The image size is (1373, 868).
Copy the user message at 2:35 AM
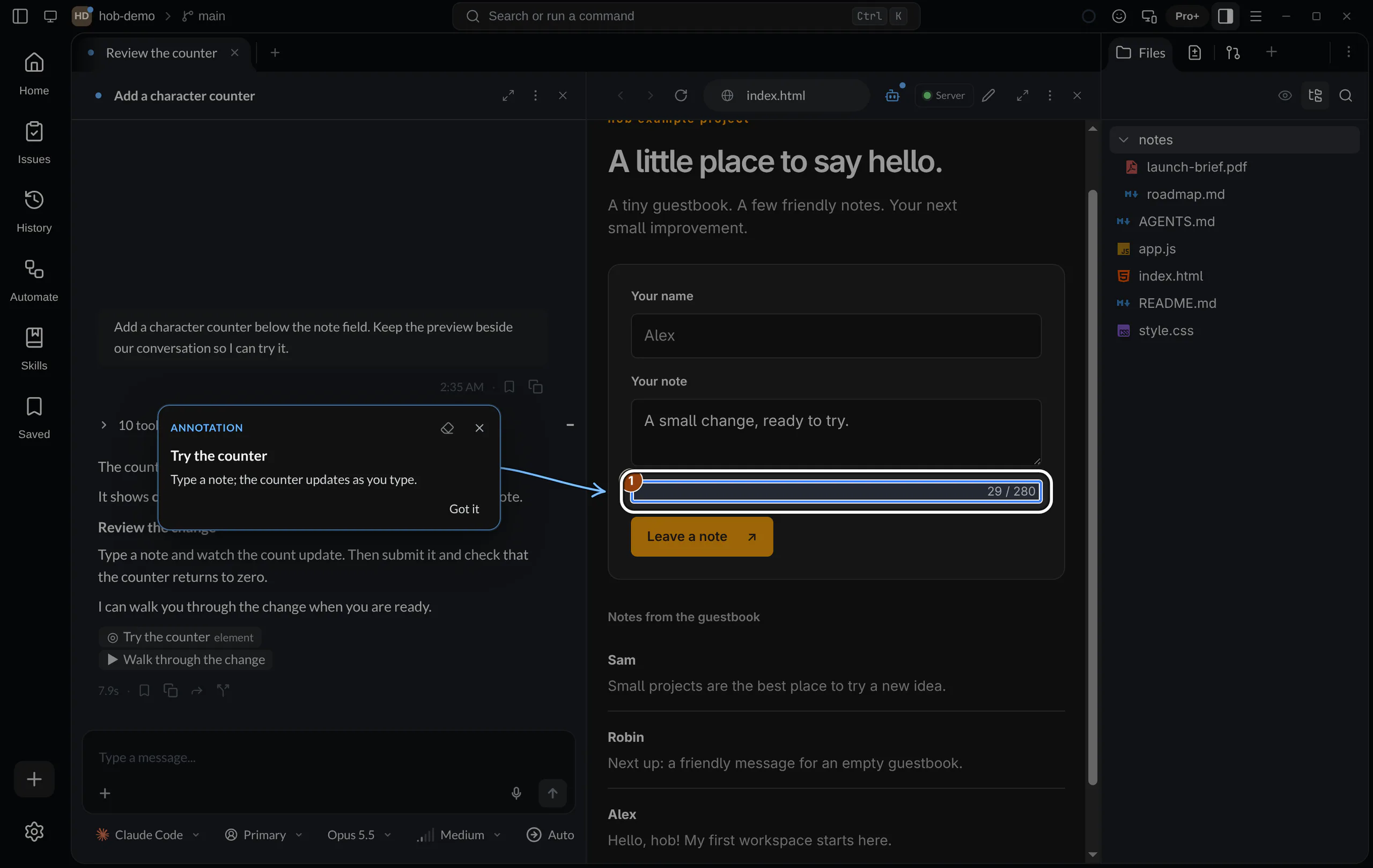click(x=535, y=387)
